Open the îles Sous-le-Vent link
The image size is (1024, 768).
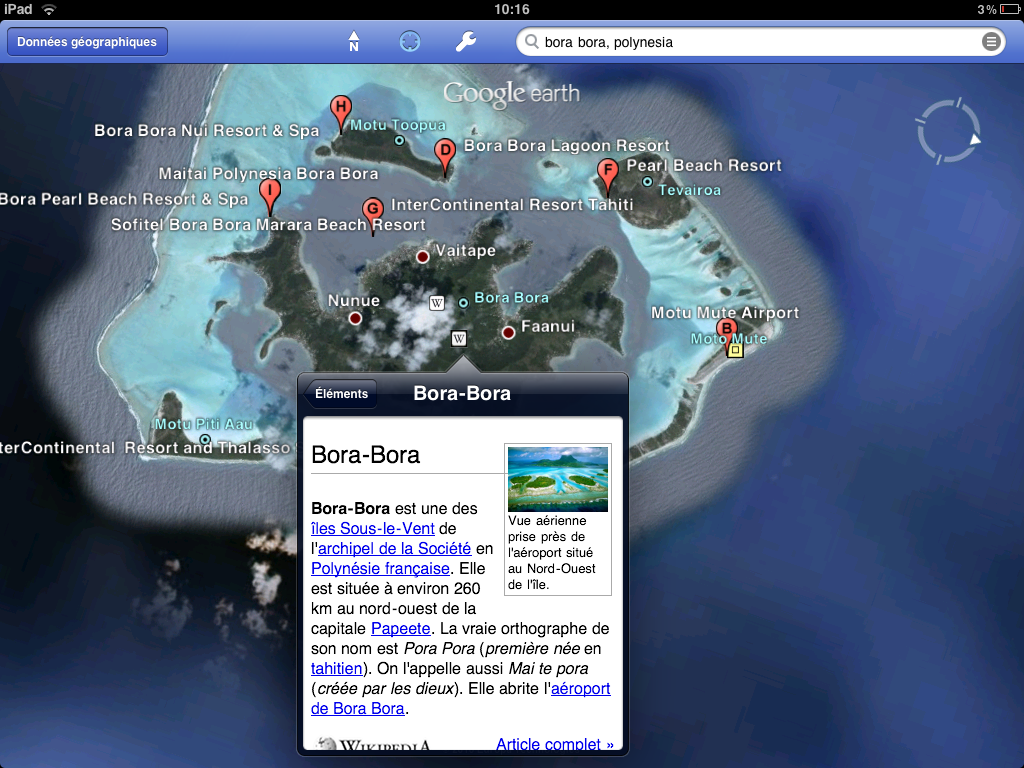click(373, 528)
